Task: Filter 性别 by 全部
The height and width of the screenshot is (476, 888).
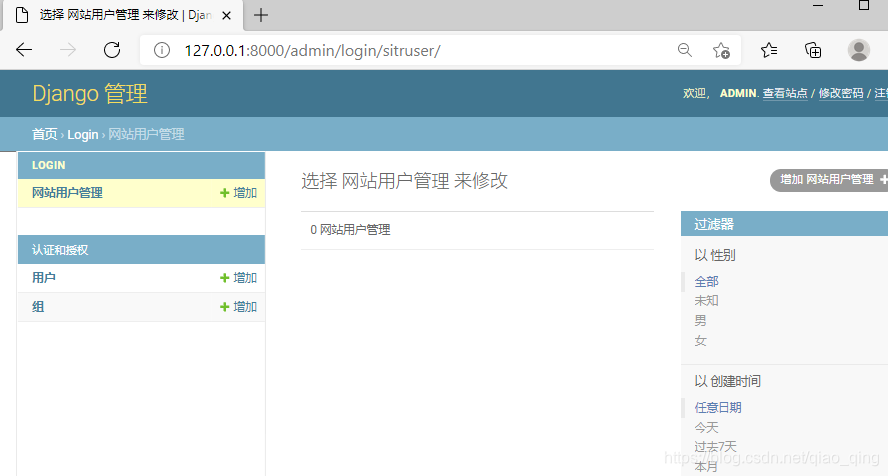Action: click(707, 281)
